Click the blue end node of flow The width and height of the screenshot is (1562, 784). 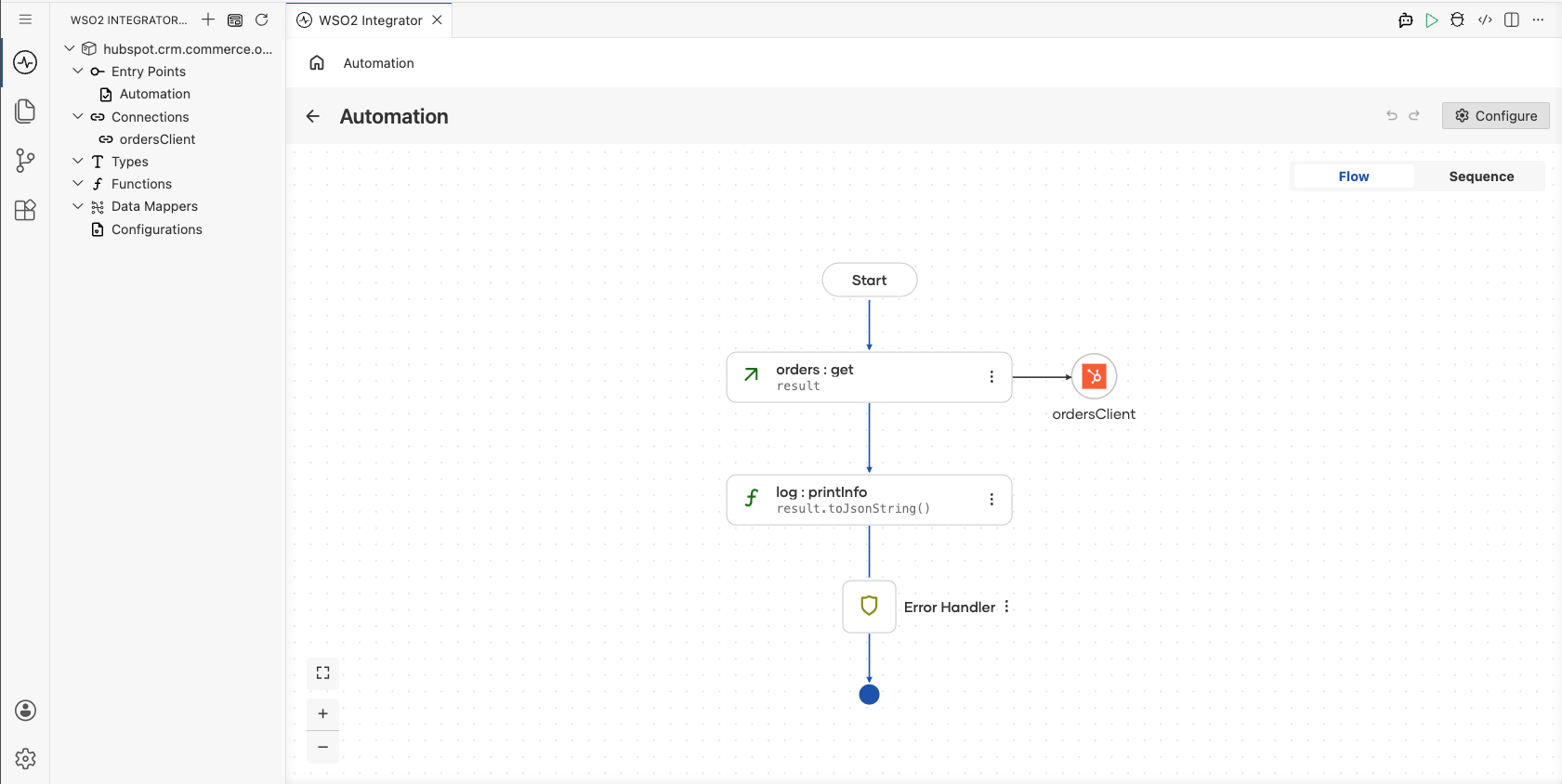point(869,694)
